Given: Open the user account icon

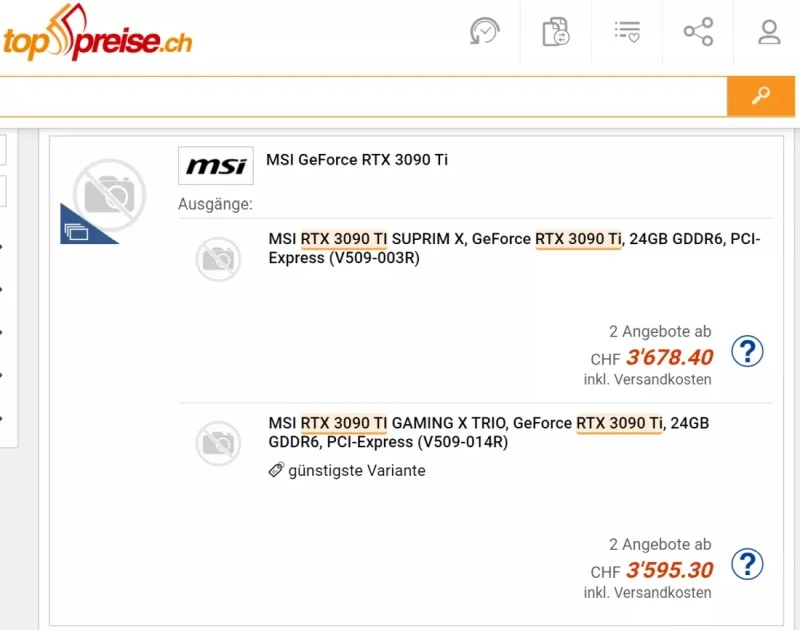Looking at the screenshot, I should 768,32.
